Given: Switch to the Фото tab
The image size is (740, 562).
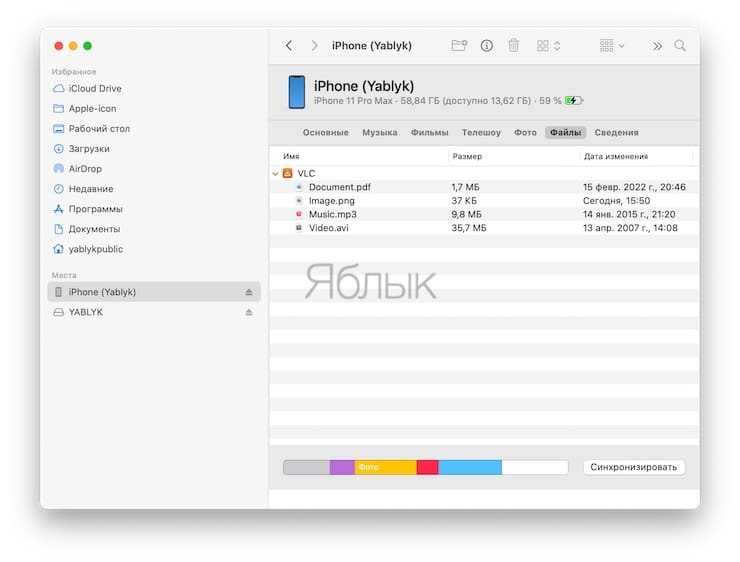Looking at the screenshot, I should coord(525,133).
